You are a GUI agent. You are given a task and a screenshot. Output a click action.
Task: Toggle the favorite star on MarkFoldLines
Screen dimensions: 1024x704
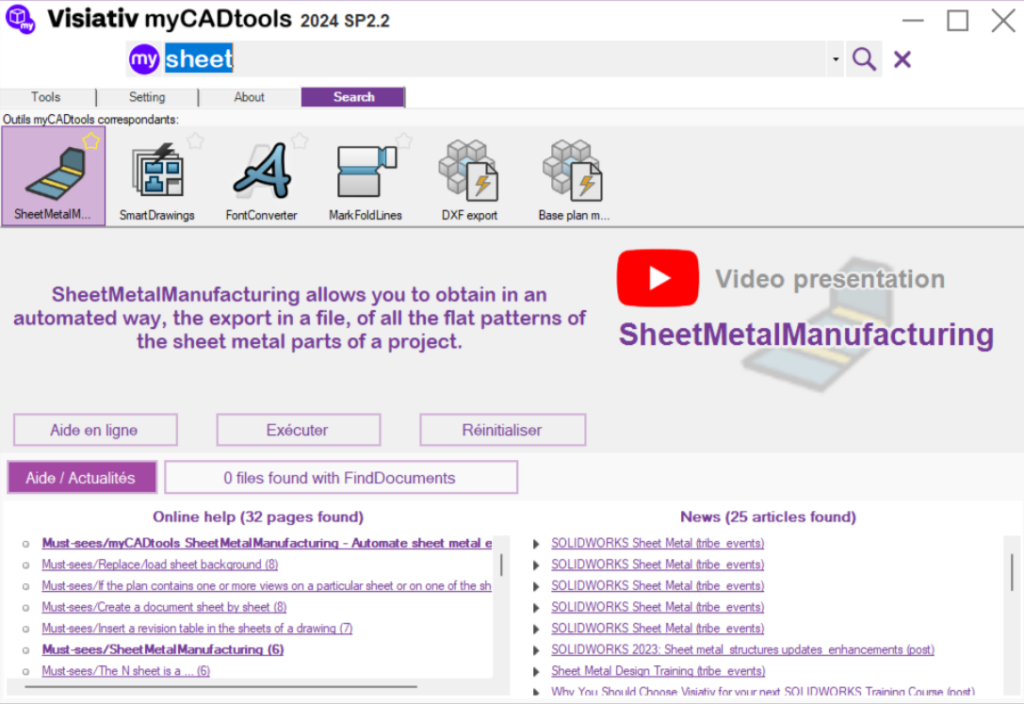pos(404,140)
